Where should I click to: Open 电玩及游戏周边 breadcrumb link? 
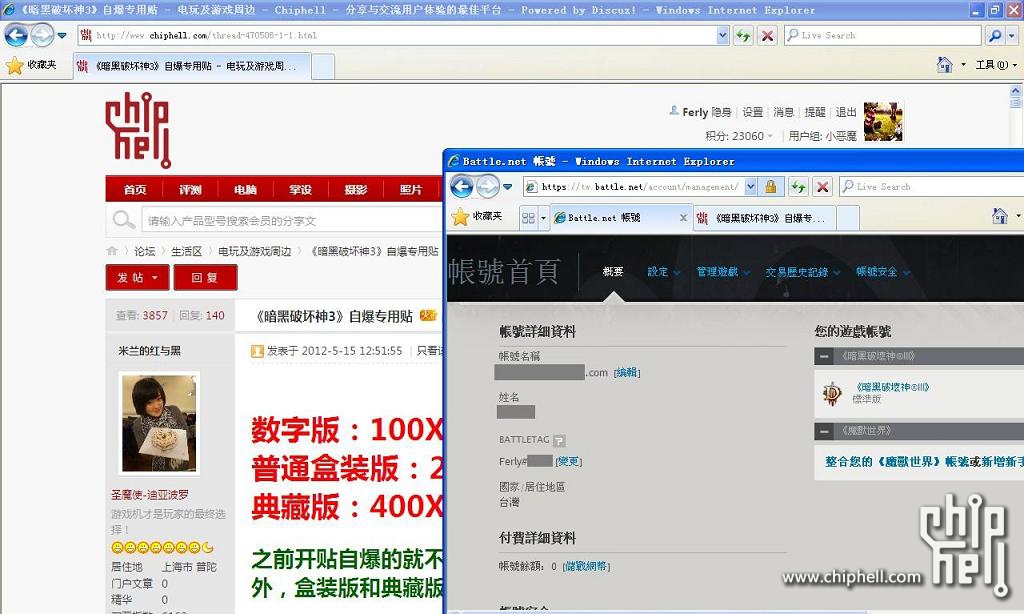pos(255,251)
